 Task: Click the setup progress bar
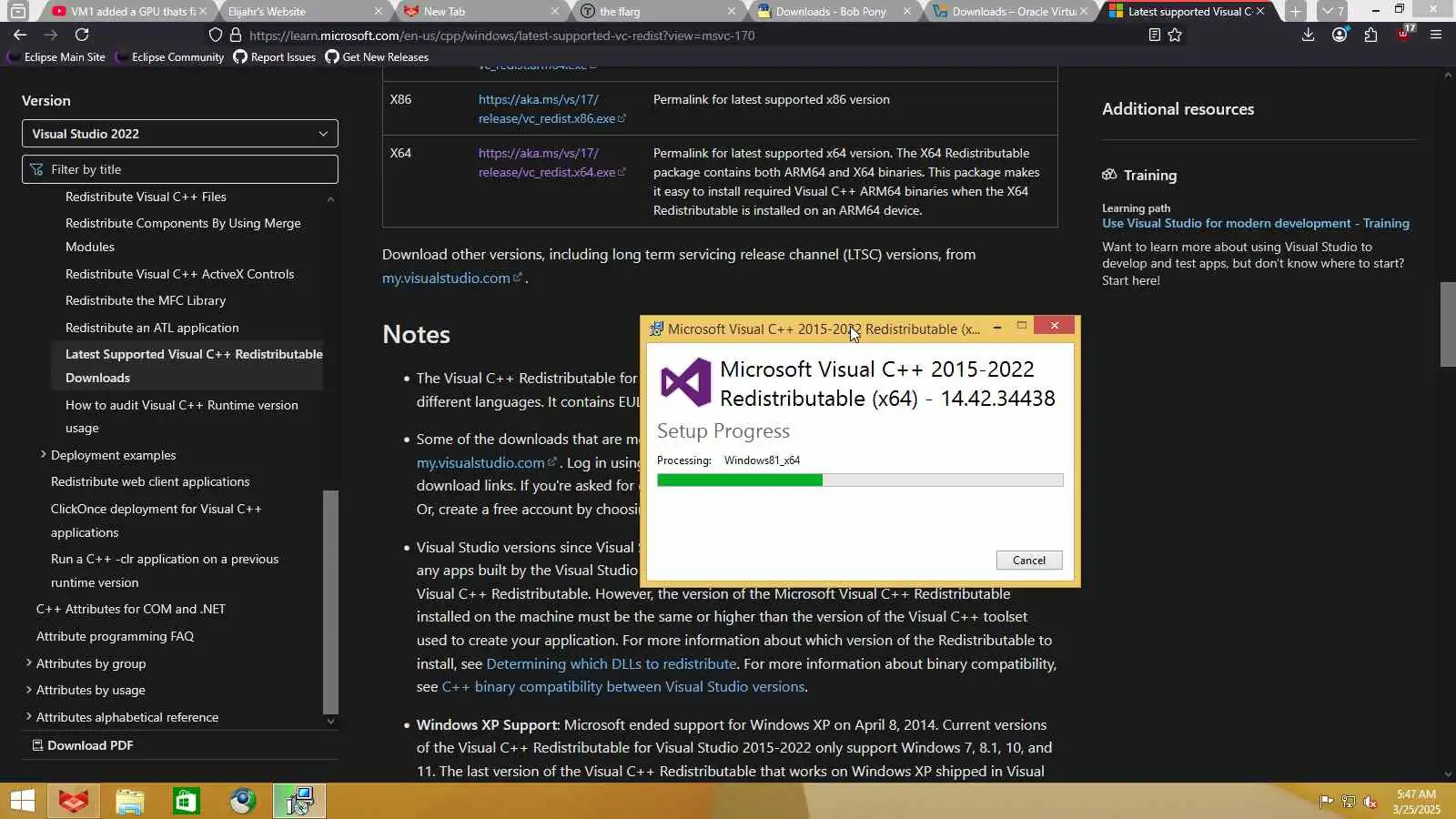(860, 480)
